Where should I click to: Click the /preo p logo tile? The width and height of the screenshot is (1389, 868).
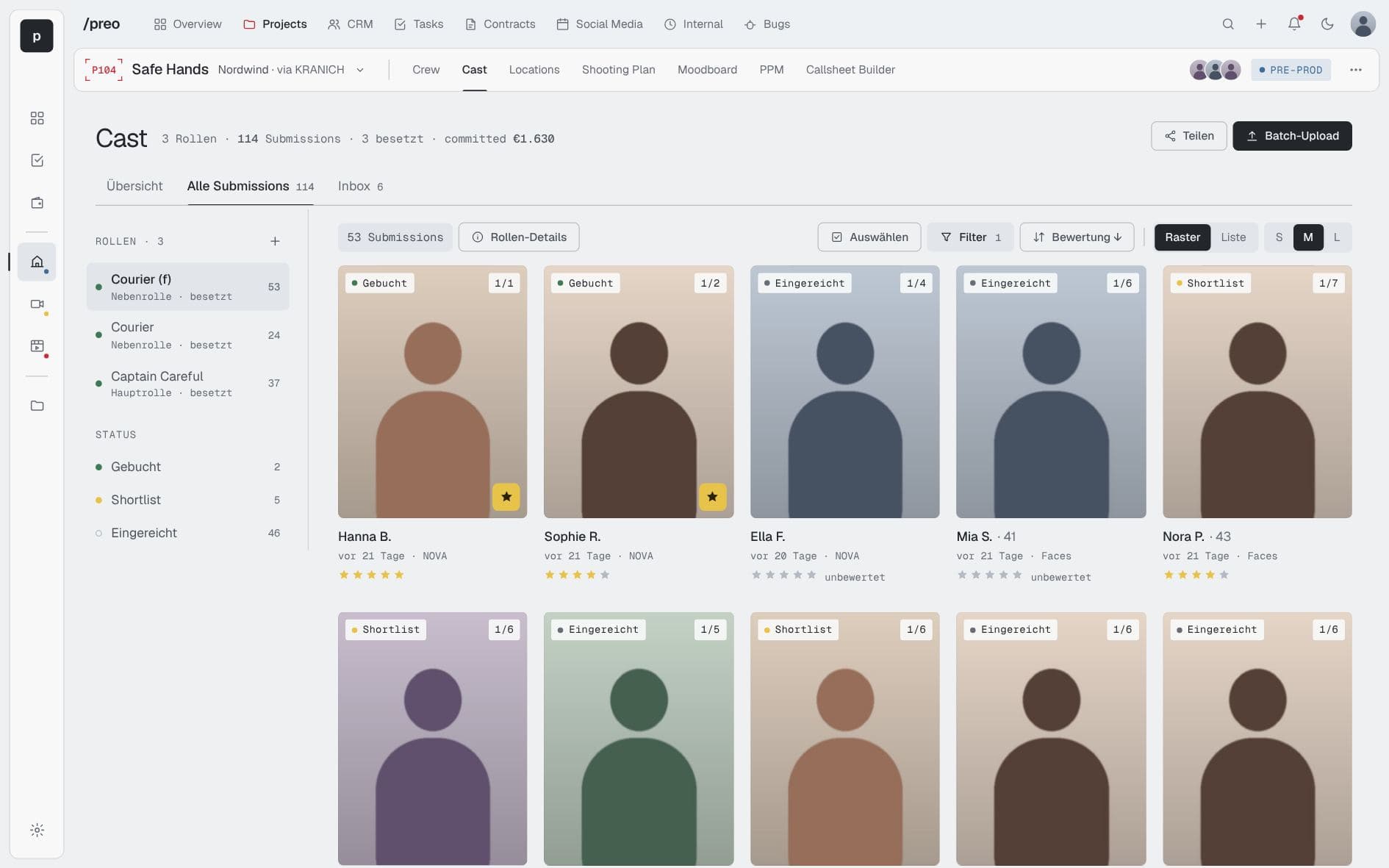click(x=37, y=36)
